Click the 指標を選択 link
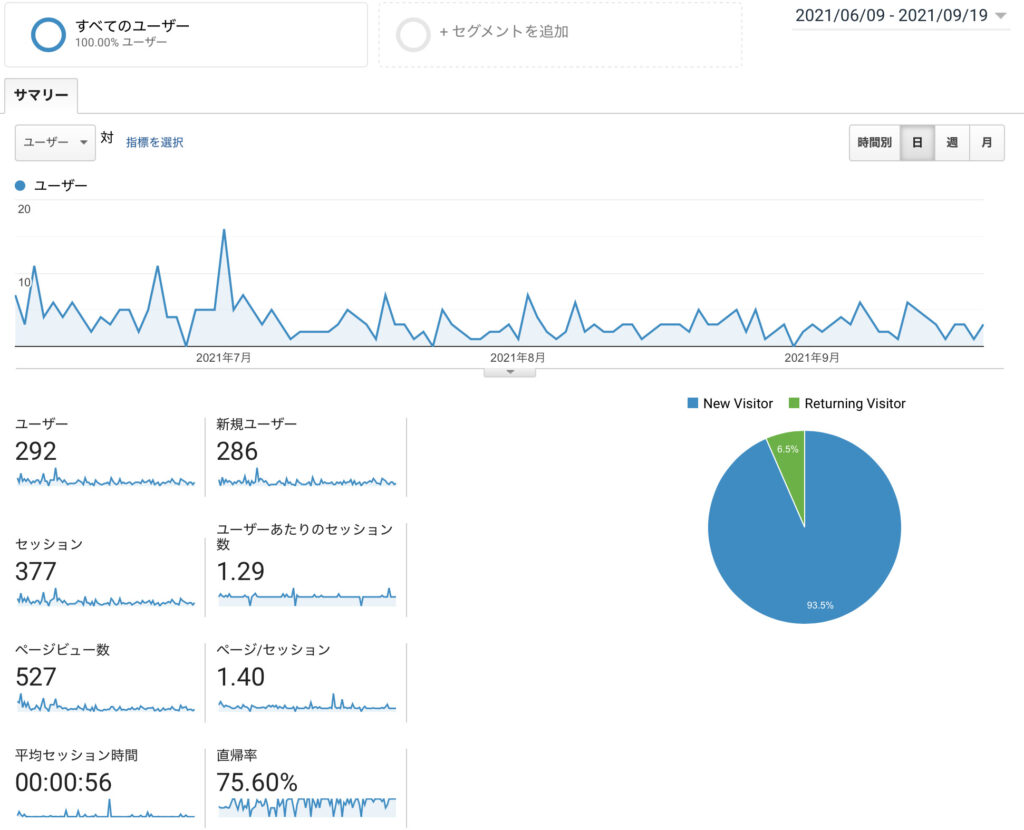1024x830 pixels. (155, 142)
